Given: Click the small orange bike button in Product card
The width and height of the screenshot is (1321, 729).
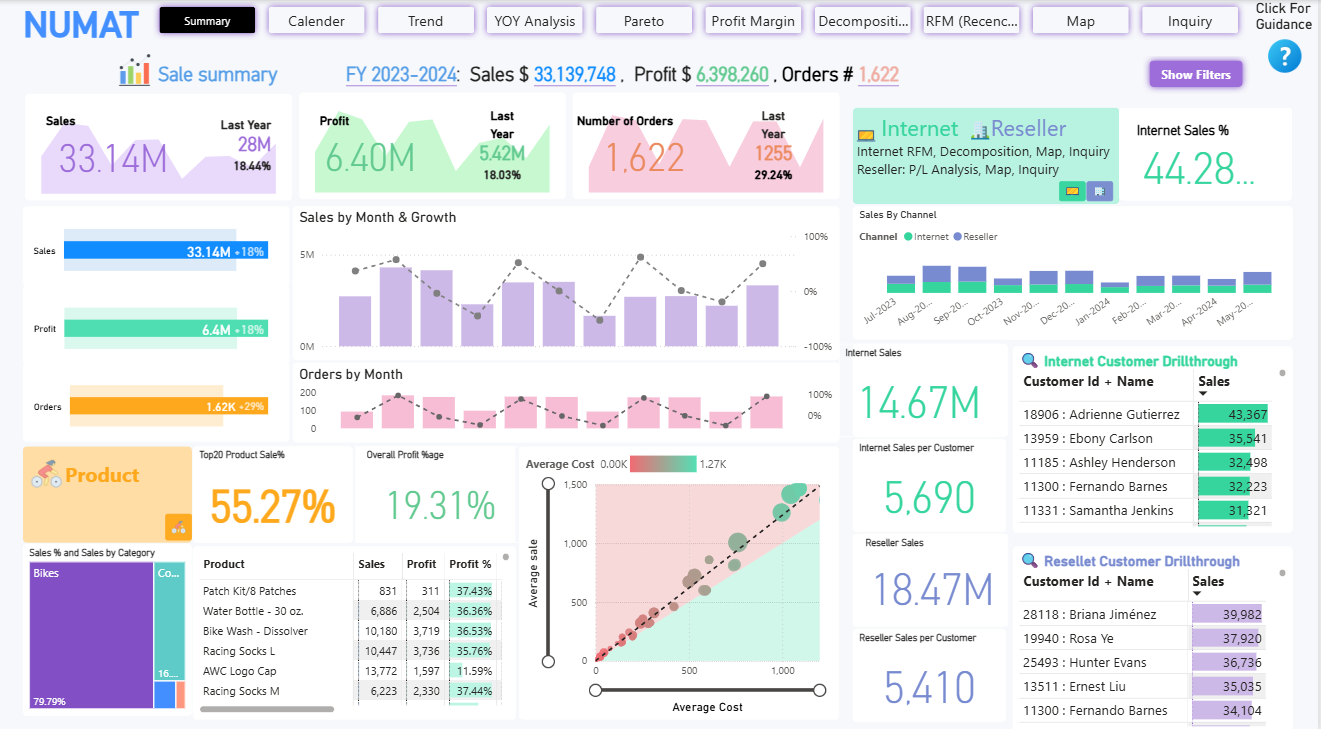Looking at the screenshot, I should pos(178,527).
